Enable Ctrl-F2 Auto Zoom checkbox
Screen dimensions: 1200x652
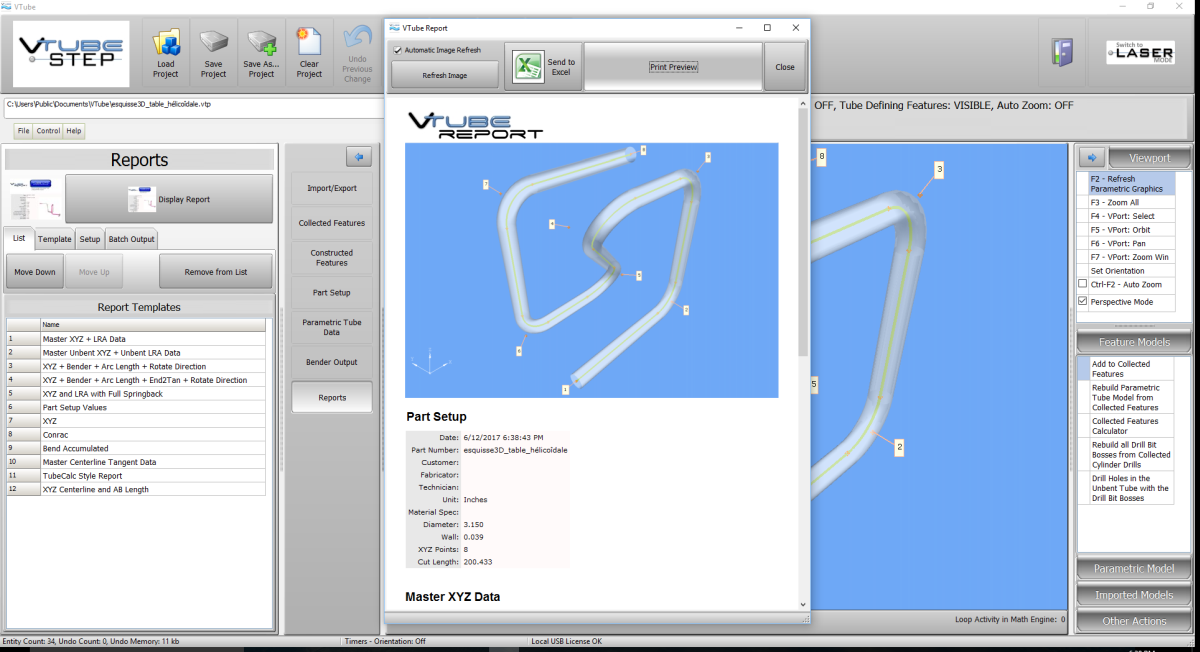(x=1082, y=284)
